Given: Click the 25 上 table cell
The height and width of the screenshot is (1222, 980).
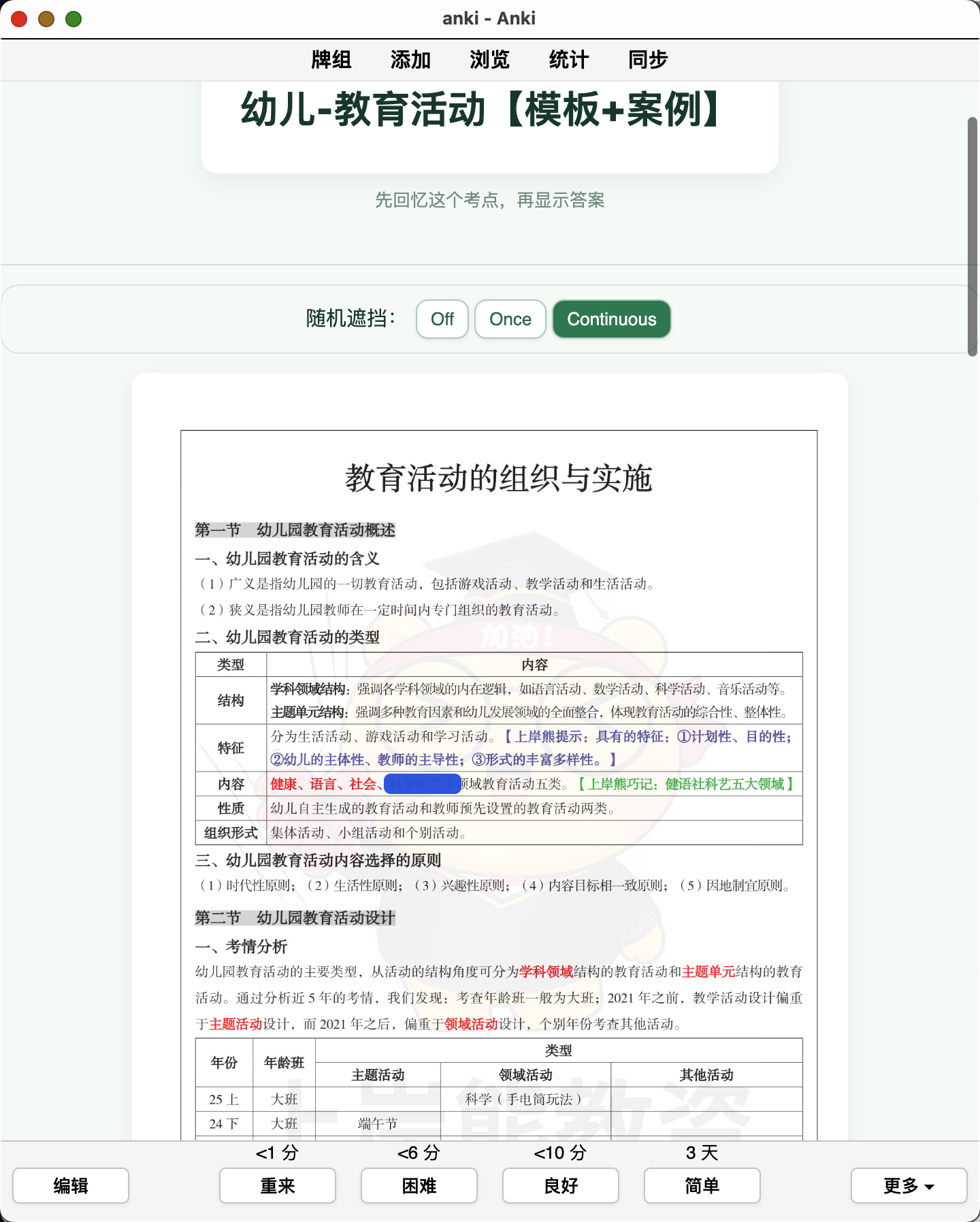Looking at the screenshot, I should click(x=224, y=1100).
